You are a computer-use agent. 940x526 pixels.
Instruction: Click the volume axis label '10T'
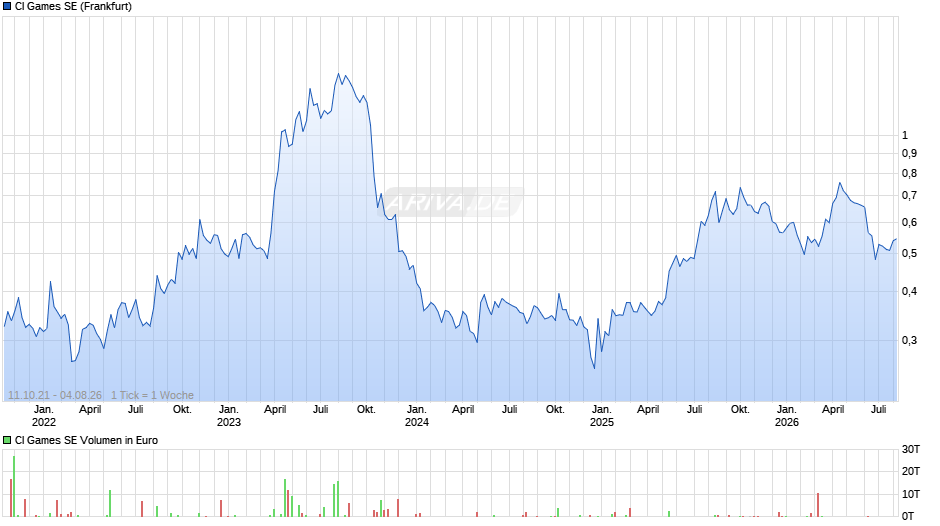click(x=911, y=494)
